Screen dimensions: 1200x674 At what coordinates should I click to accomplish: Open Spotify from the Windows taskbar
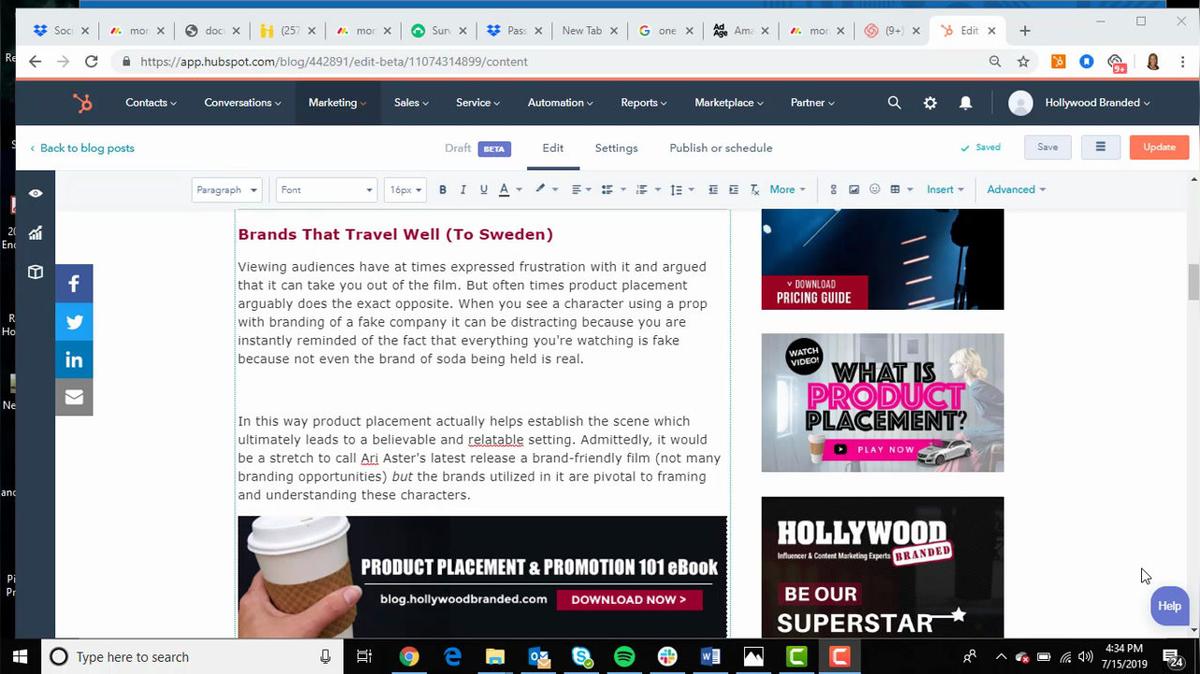(624, 657)
